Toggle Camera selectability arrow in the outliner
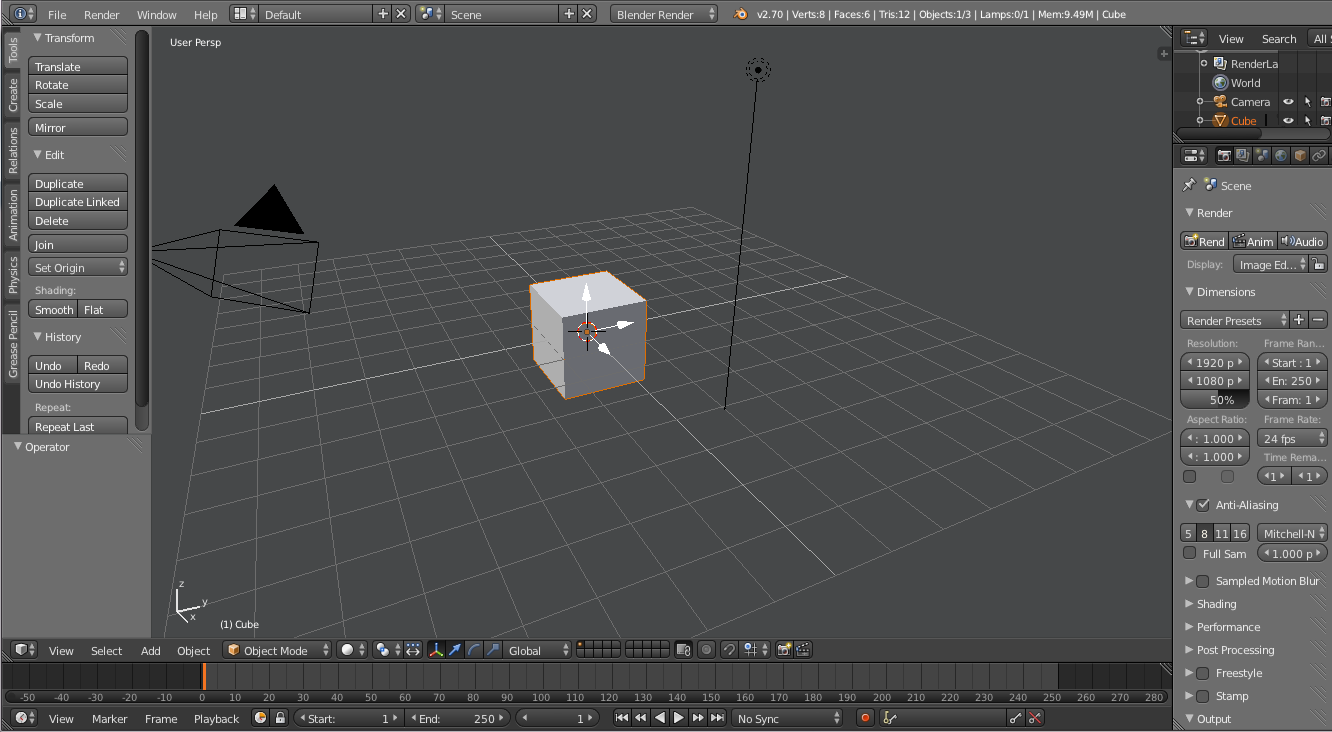Screen dimensions: 1332x732 point(1307,102)
